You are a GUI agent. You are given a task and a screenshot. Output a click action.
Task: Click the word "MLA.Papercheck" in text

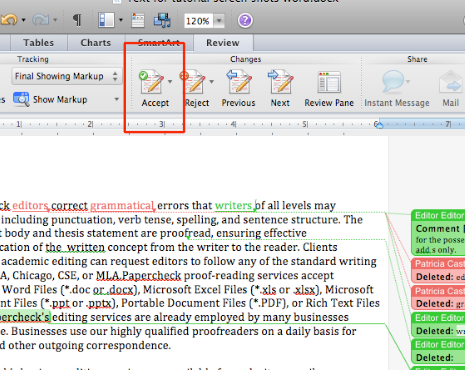(x=138, y=275)
